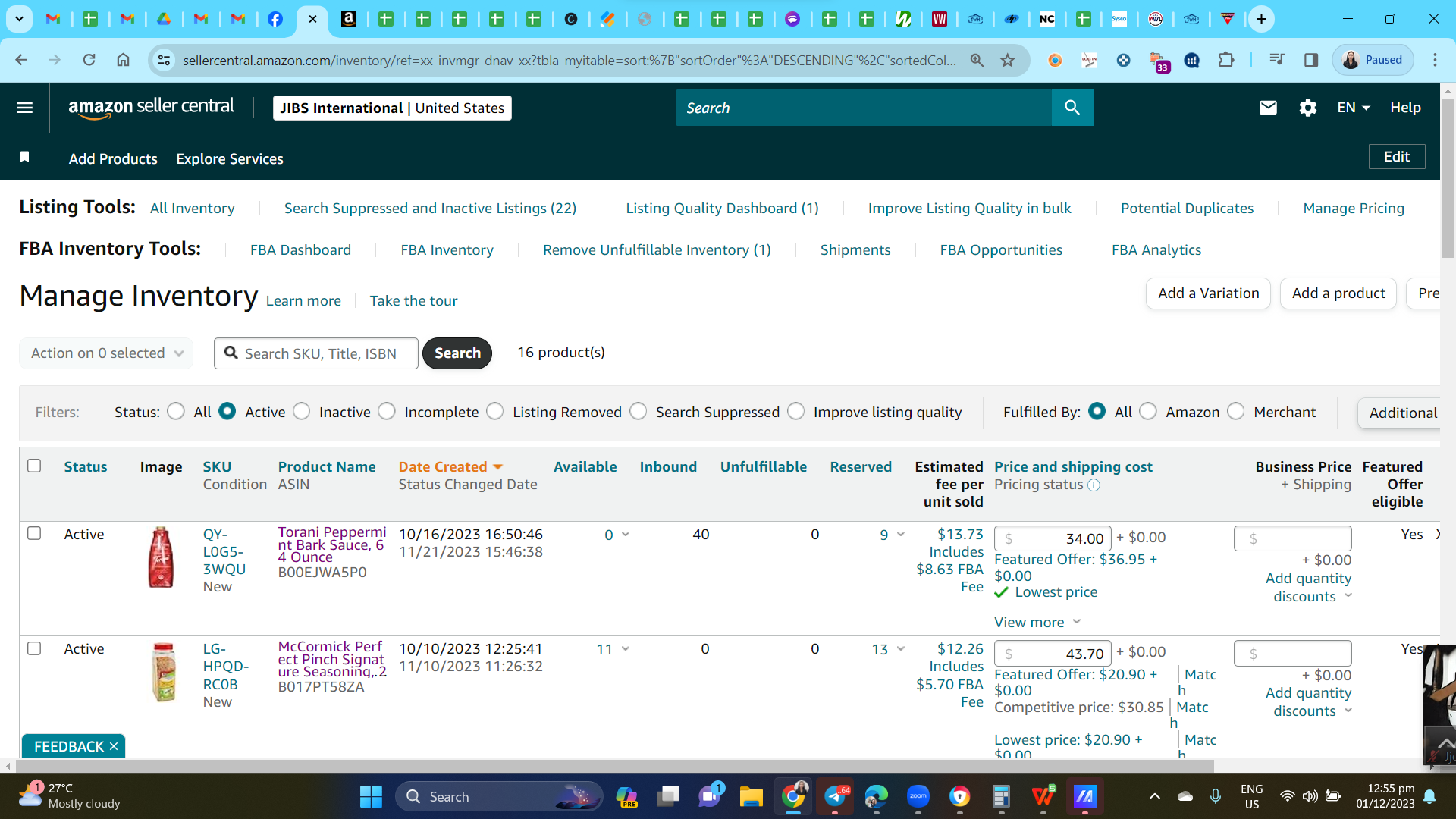Click Pricing status info icon
The height and width of the screenshot is (819, 1456).
pyautogui.click(x=1094, y=485)
